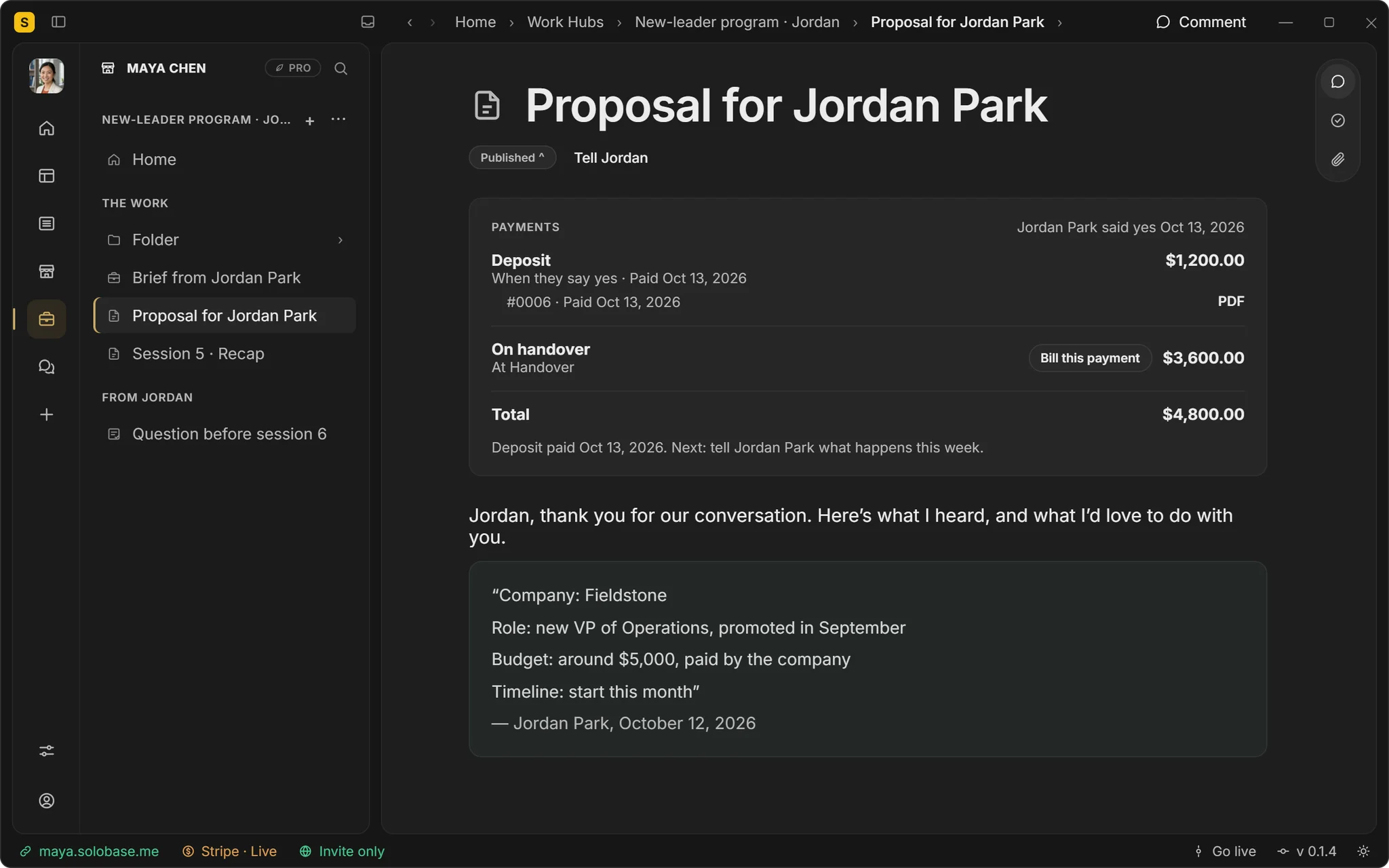Click Stripe · Live status
Screen dimensions: 1389x868
[230, 851]
